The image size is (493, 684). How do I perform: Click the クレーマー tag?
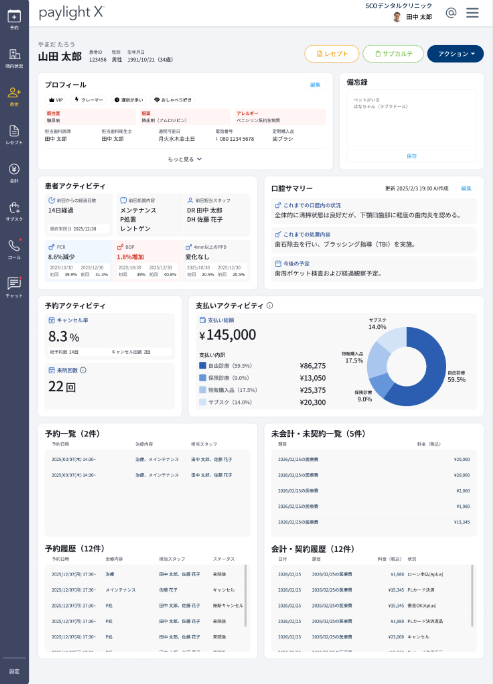[x=89, y=100]
